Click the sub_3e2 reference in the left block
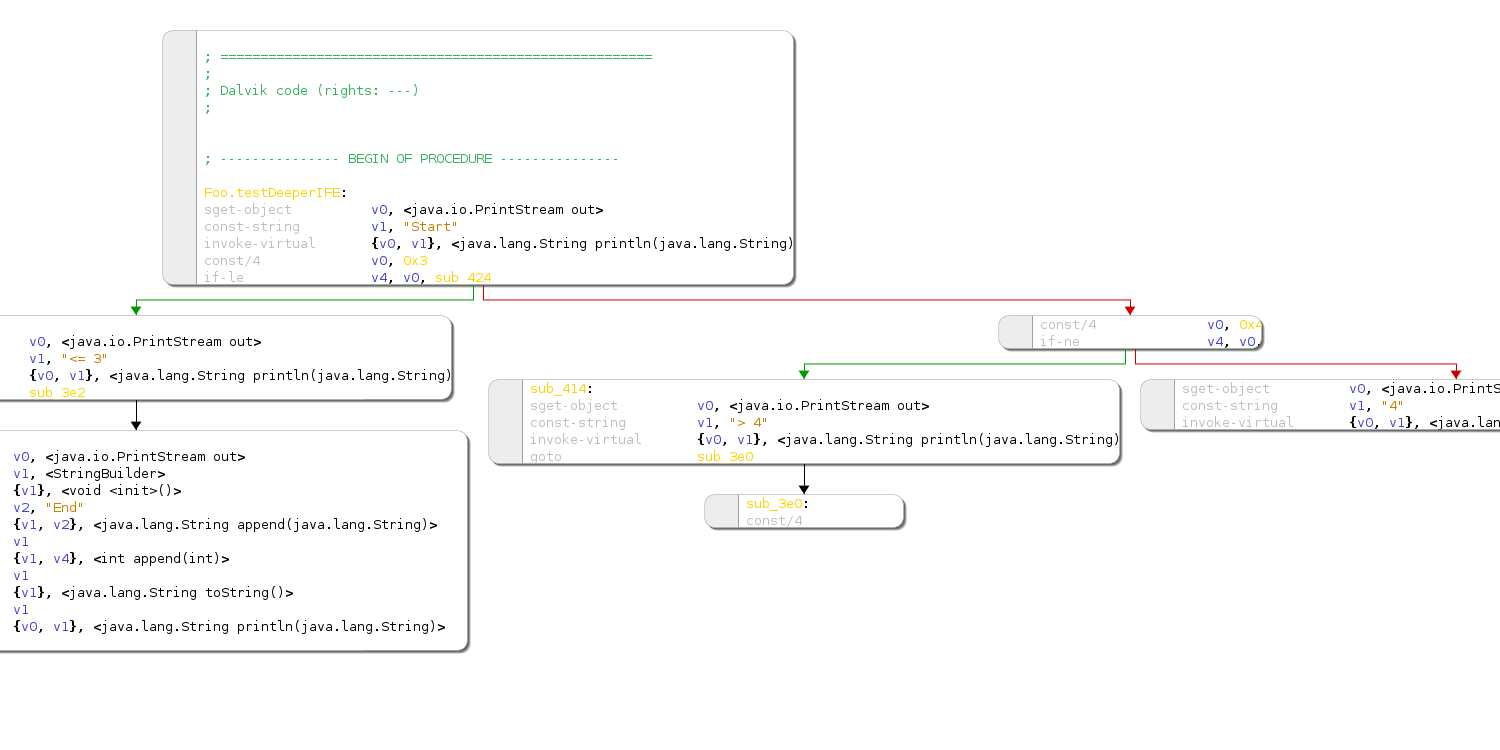1500x750 pixels. click(x=57, y=393)
